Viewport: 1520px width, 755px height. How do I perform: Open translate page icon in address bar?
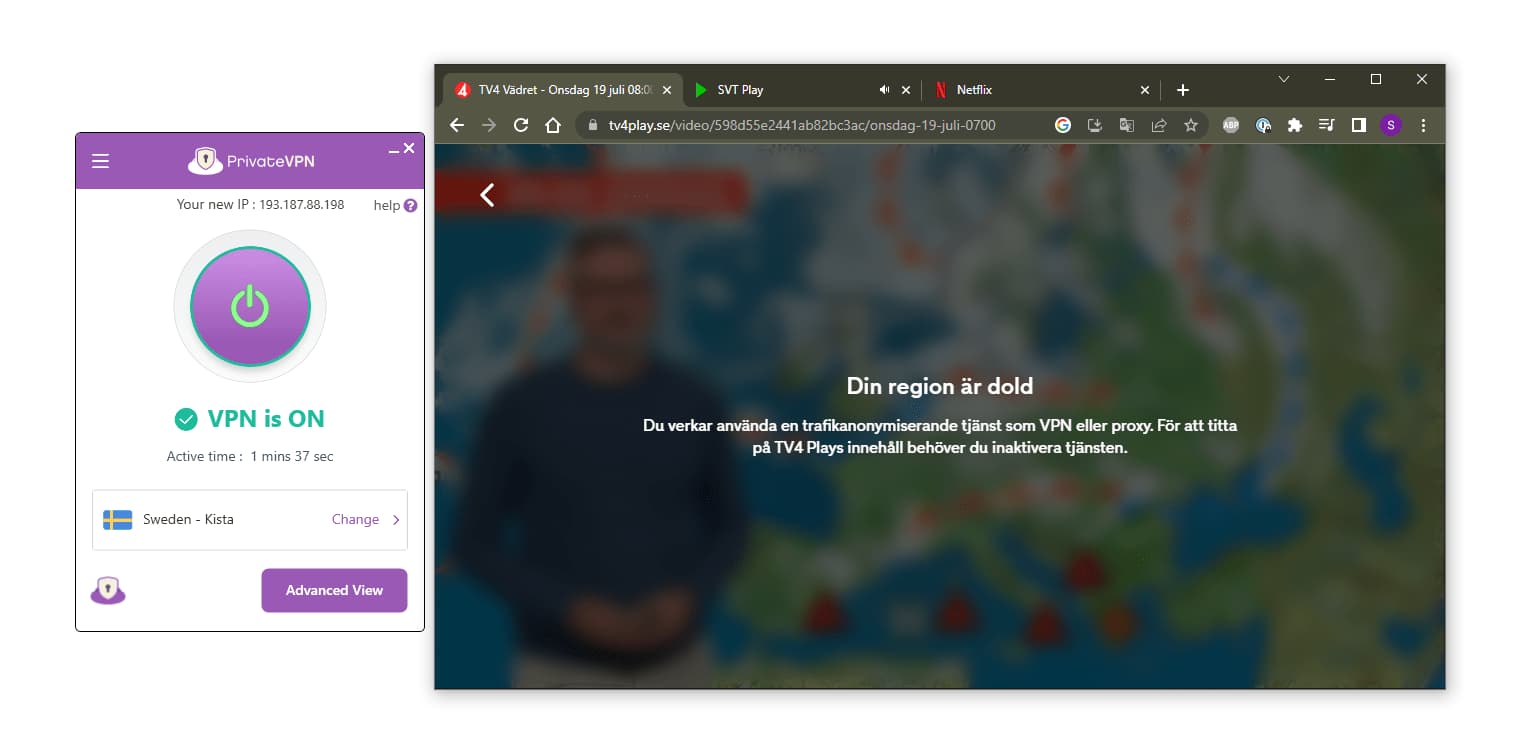click(1127, 125)
